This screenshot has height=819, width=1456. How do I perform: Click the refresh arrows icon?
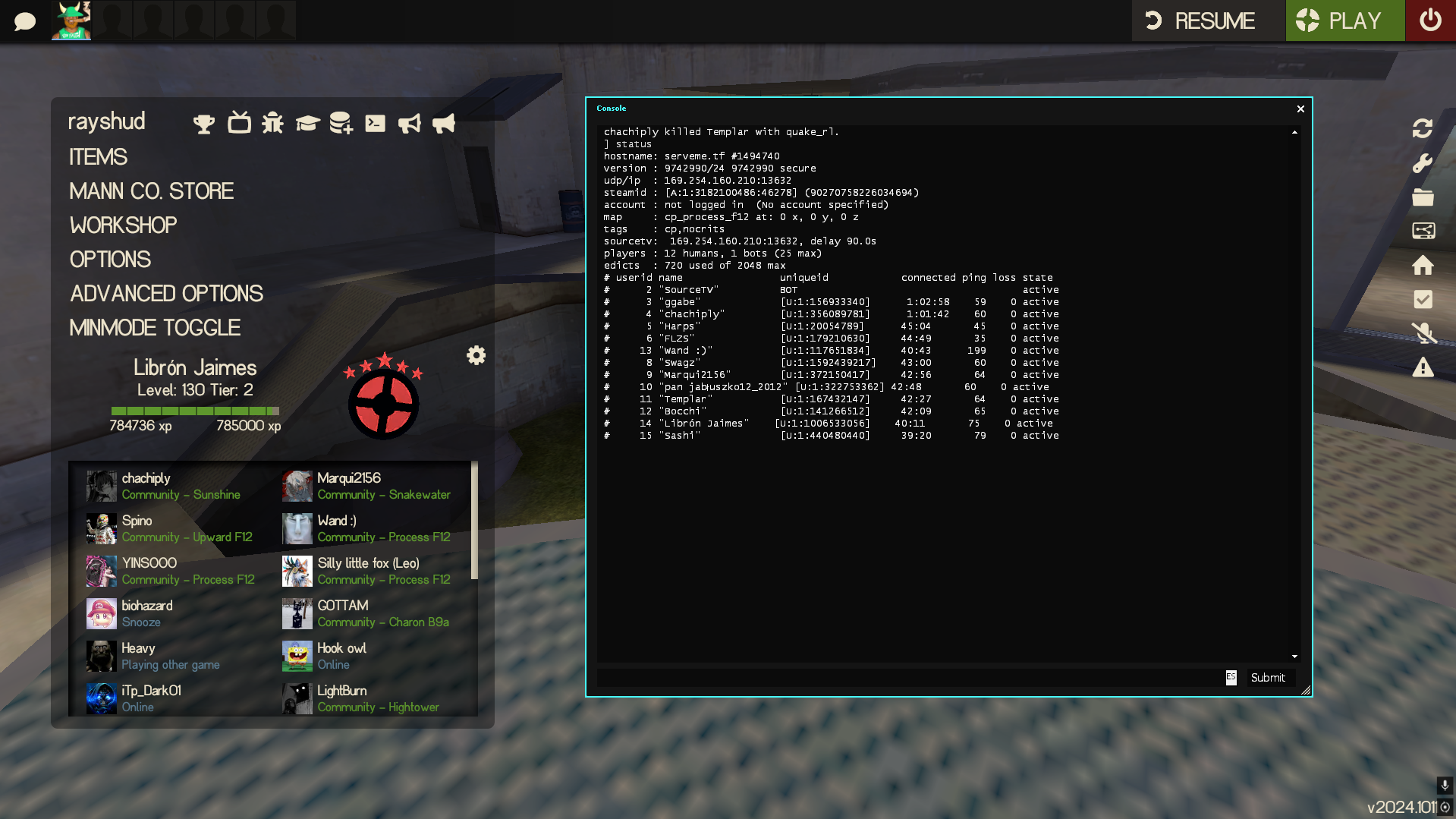point(1423,128)
